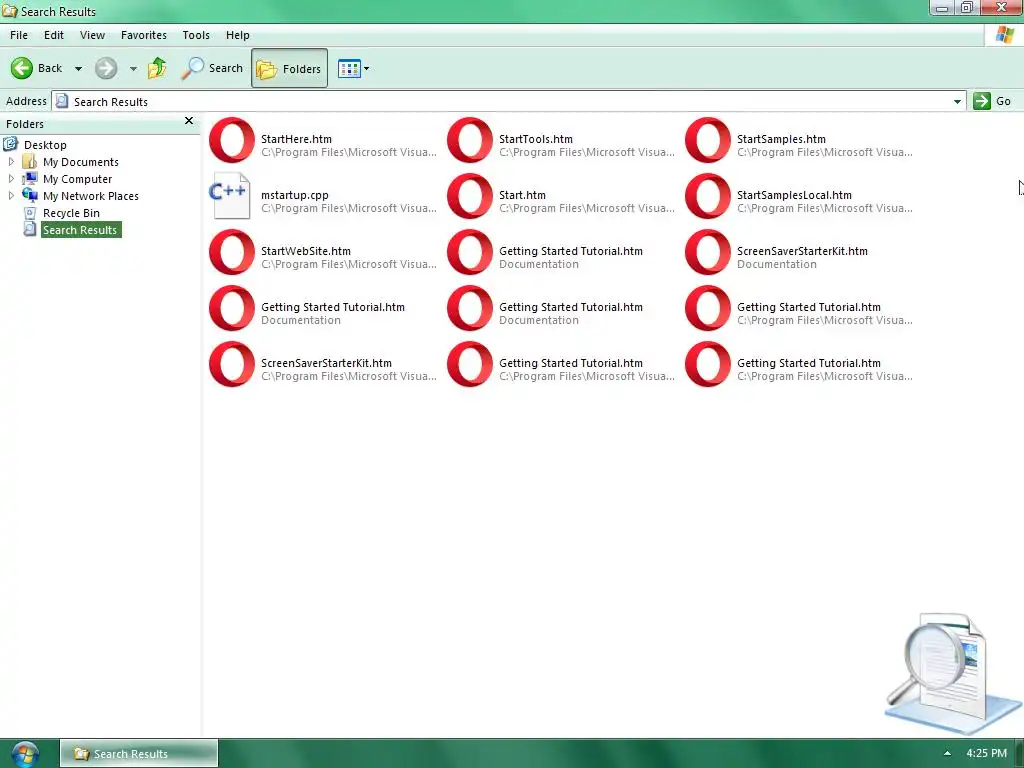Open the Favorites menu
The image size is (1024, 768).
point(144,35)
